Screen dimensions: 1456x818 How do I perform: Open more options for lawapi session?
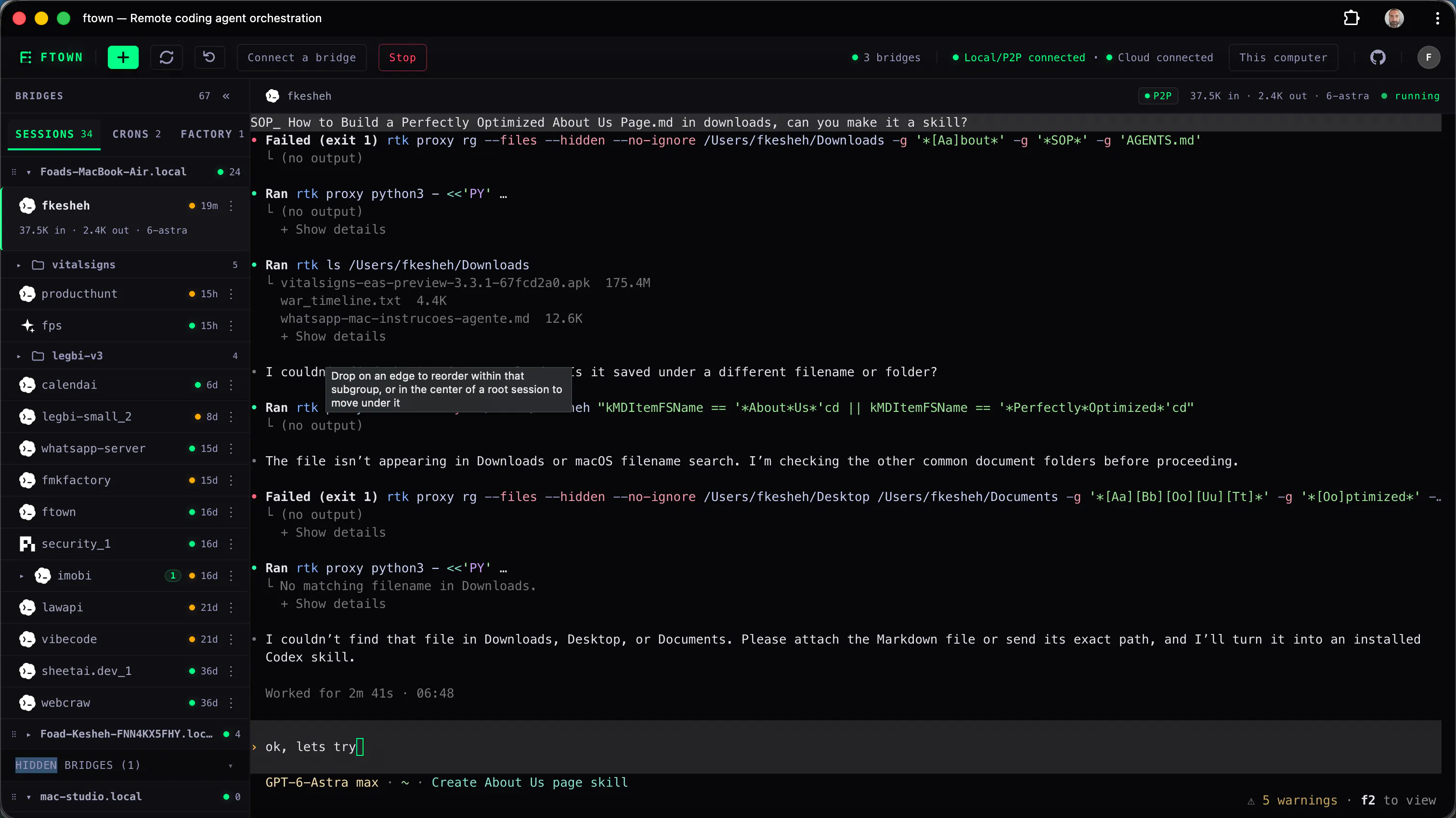[x=231, y=607]
